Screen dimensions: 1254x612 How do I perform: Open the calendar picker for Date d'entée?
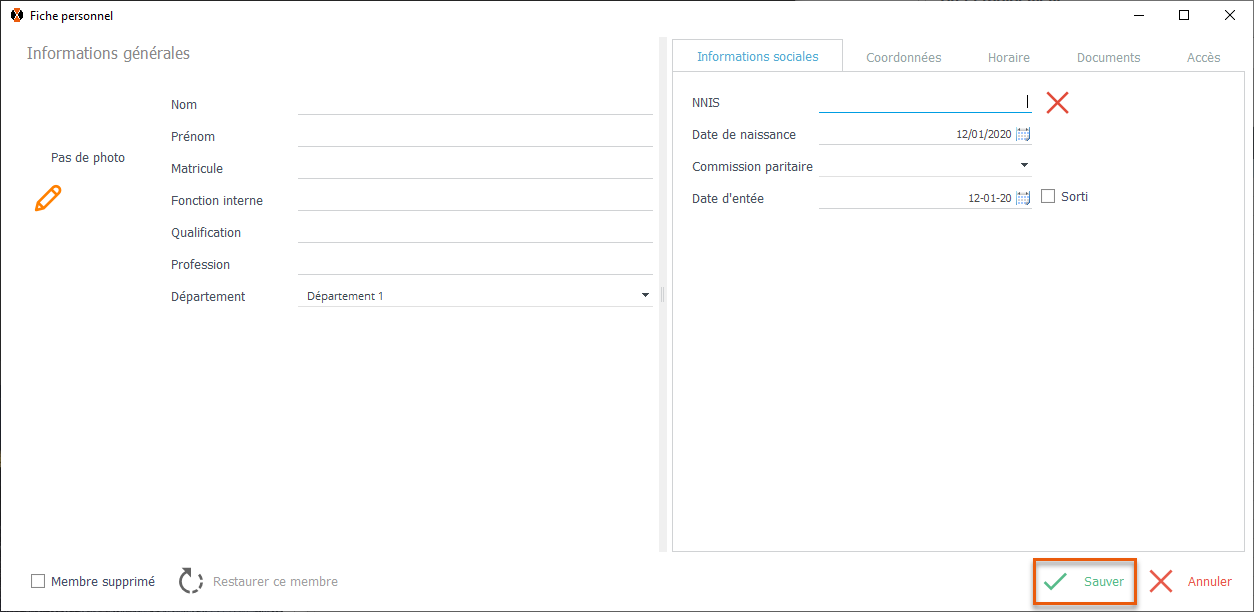pos(1023,198)
